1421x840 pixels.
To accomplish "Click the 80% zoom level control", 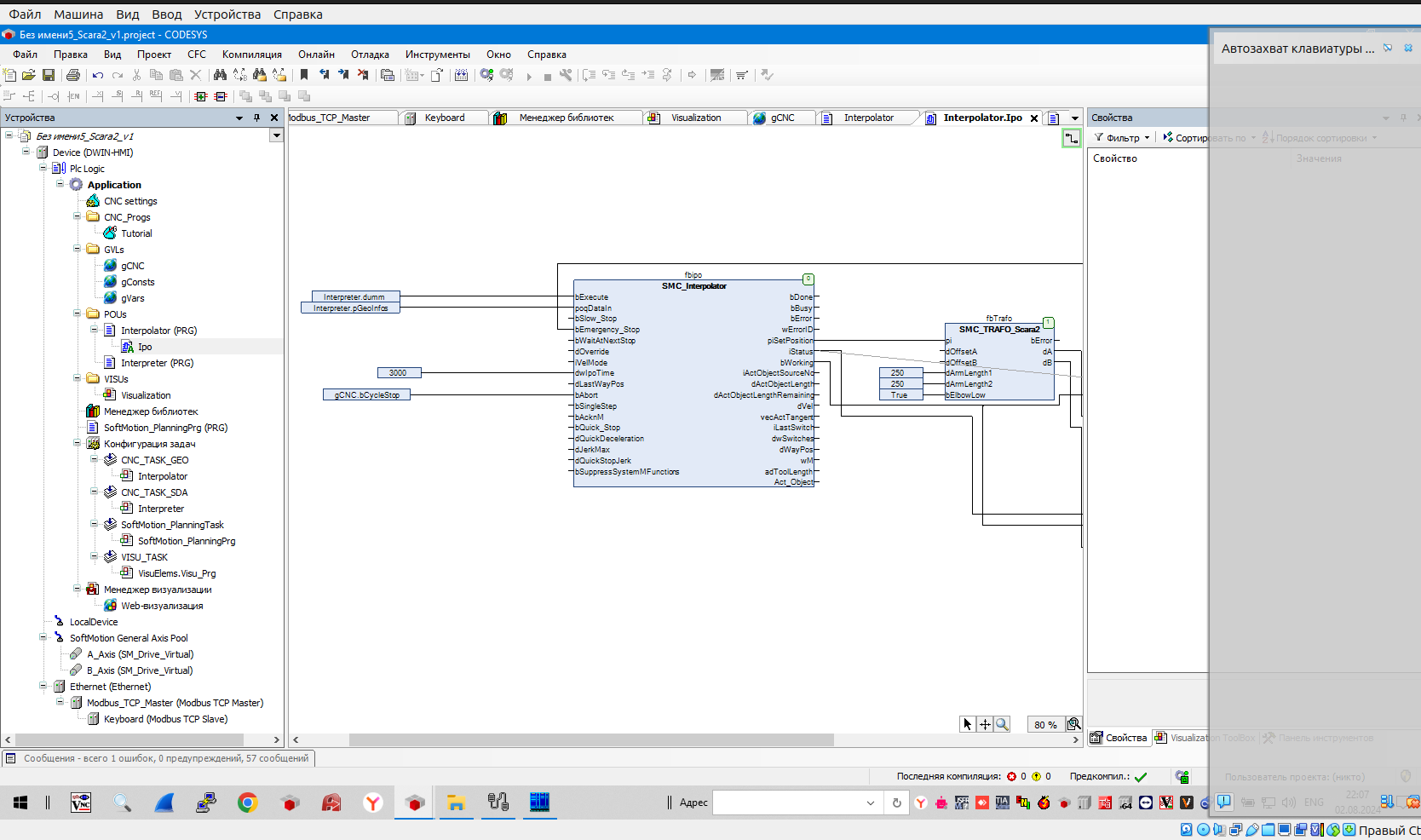I will (x=1045, y=724).
